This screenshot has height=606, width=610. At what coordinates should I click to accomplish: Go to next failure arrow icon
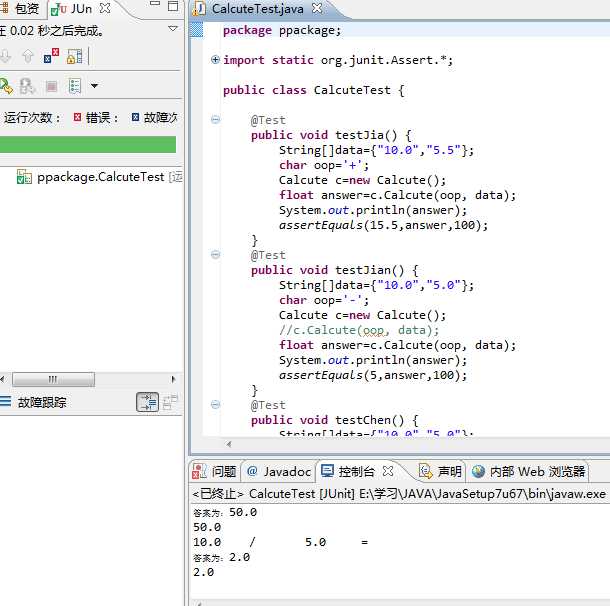(x=5, y=57)
